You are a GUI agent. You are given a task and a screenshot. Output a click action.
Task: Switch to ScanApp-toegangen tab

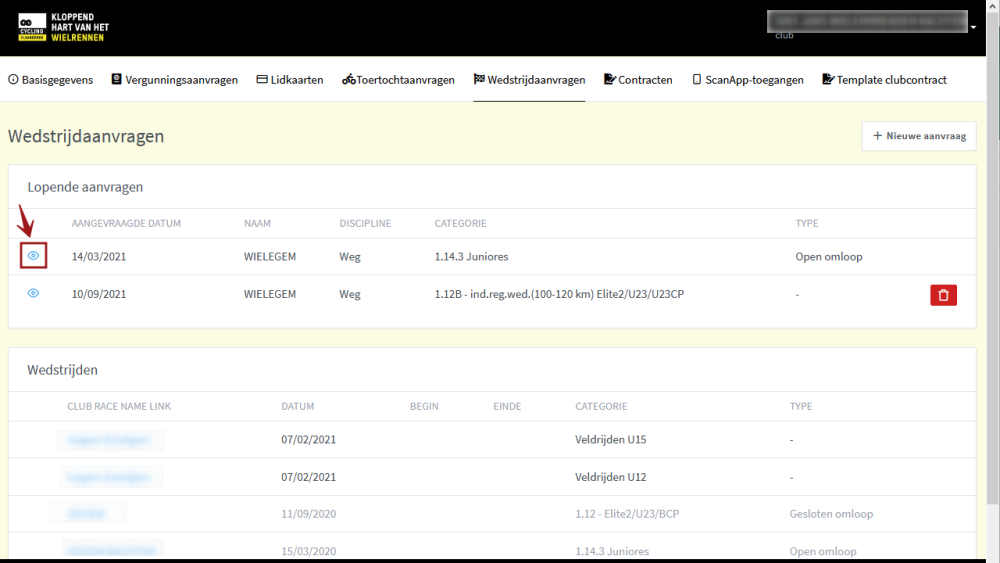pos(747,80)
